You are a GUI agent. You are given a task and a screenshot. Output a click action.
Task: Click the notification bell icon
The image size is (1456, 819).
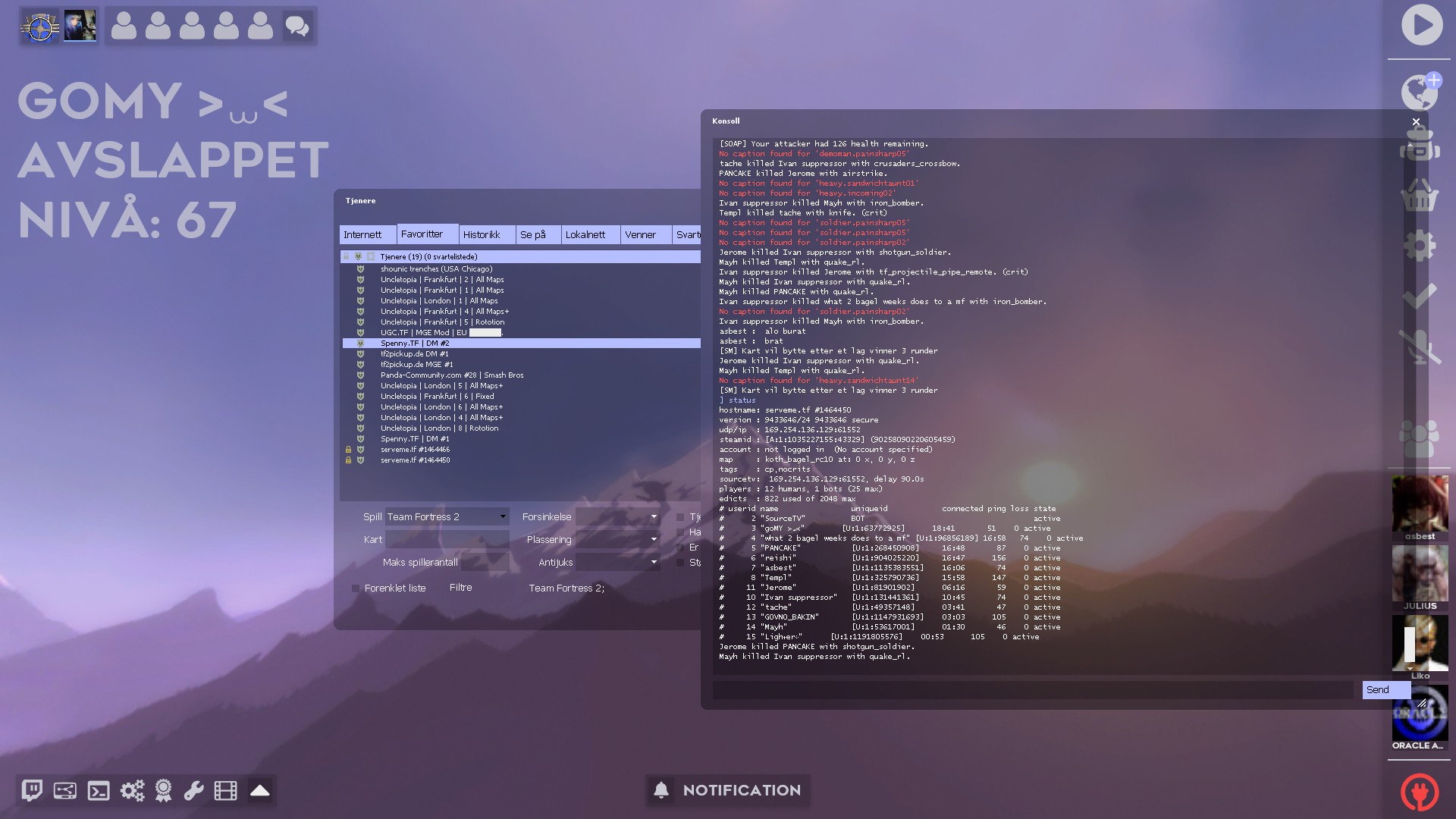[x=661, y=790]
